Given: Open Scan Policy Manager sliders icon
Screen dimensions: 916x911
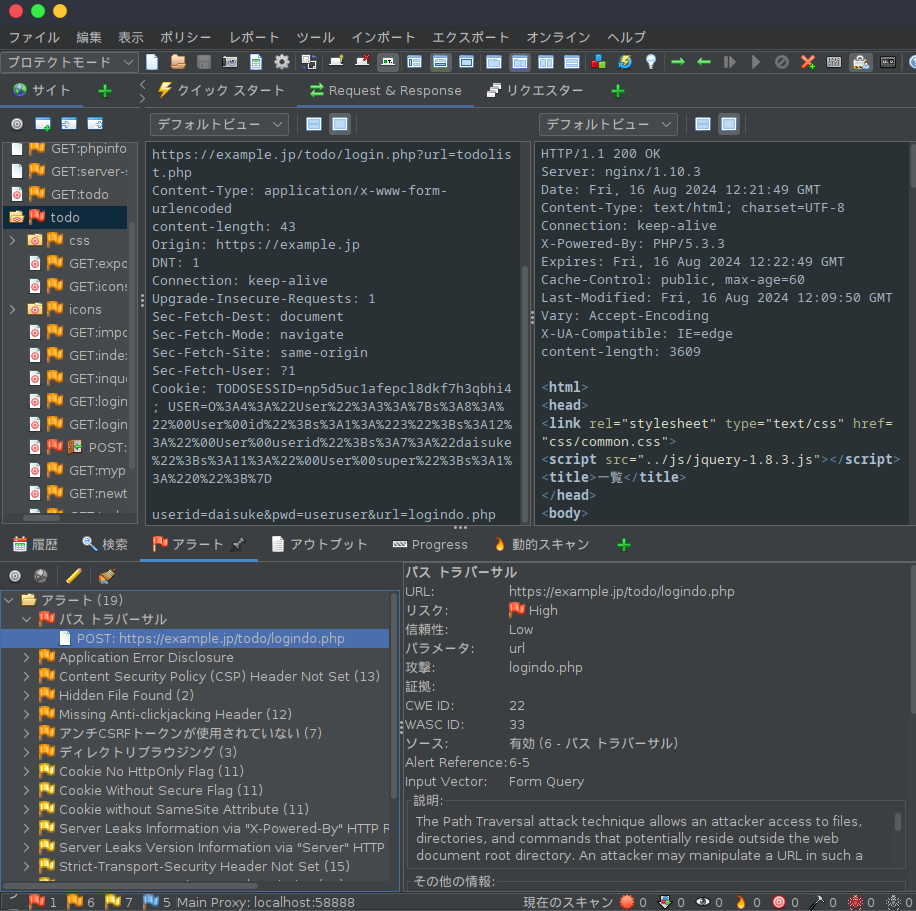Looking at the screenshot, I should 834,62.
